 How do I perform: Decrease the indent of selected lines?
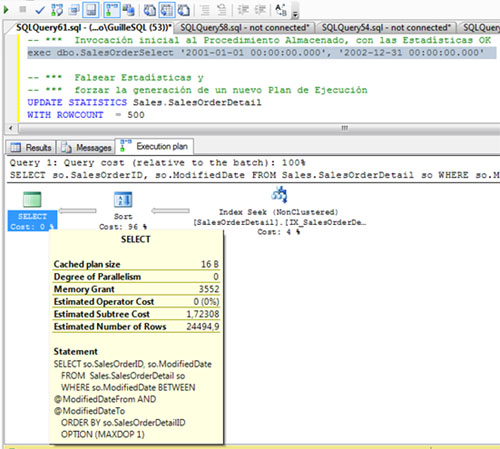click(243, 10)
